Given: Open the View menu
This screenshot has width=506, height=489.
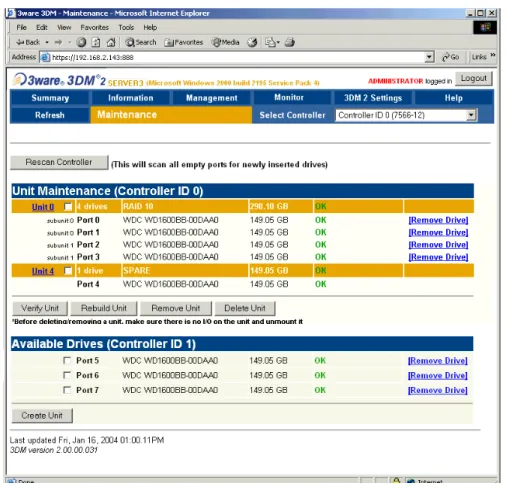Looking at the screenshot, I should pos(64,27).
